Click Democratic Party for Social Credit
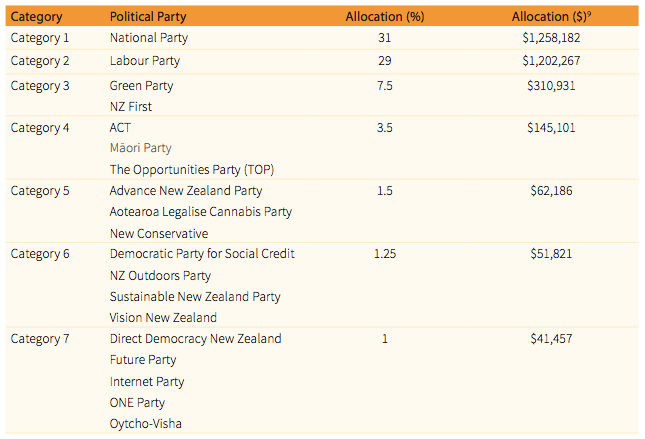The height and width of the screenshot is (439, 645). (x=202, y=254)
